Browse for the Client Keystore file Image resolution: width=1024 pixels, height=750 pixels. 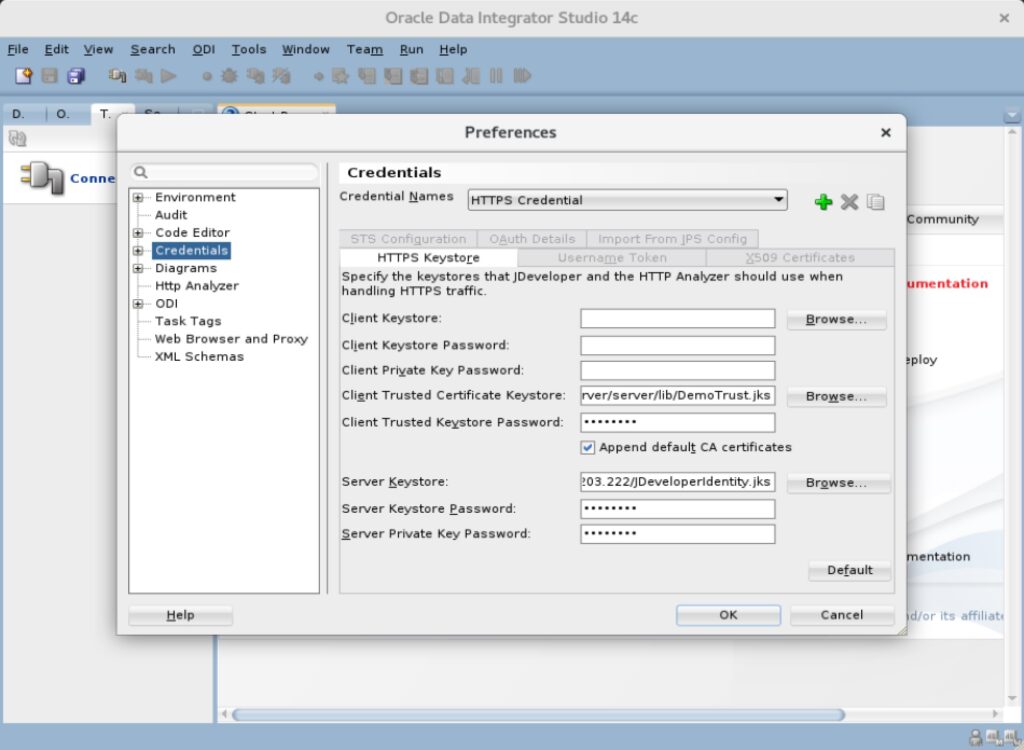[837, 319]
